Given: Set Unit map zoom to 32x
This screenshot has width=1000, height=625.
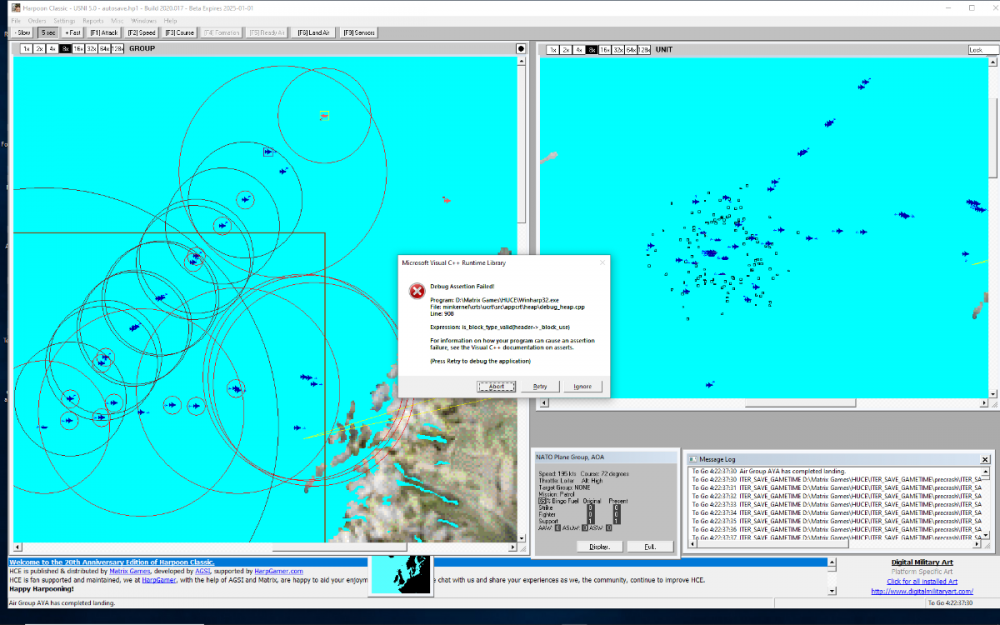Looking at the screenshot, I should point(618,50).
